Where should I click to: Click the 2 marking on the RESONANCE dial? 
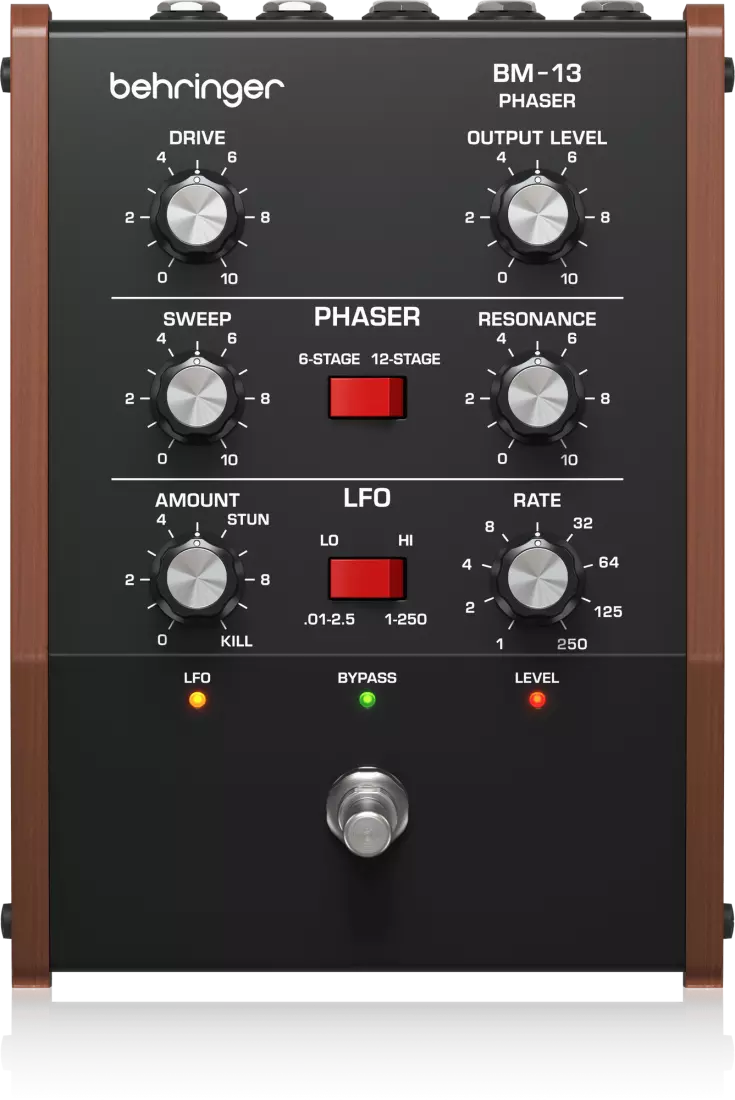469,398
